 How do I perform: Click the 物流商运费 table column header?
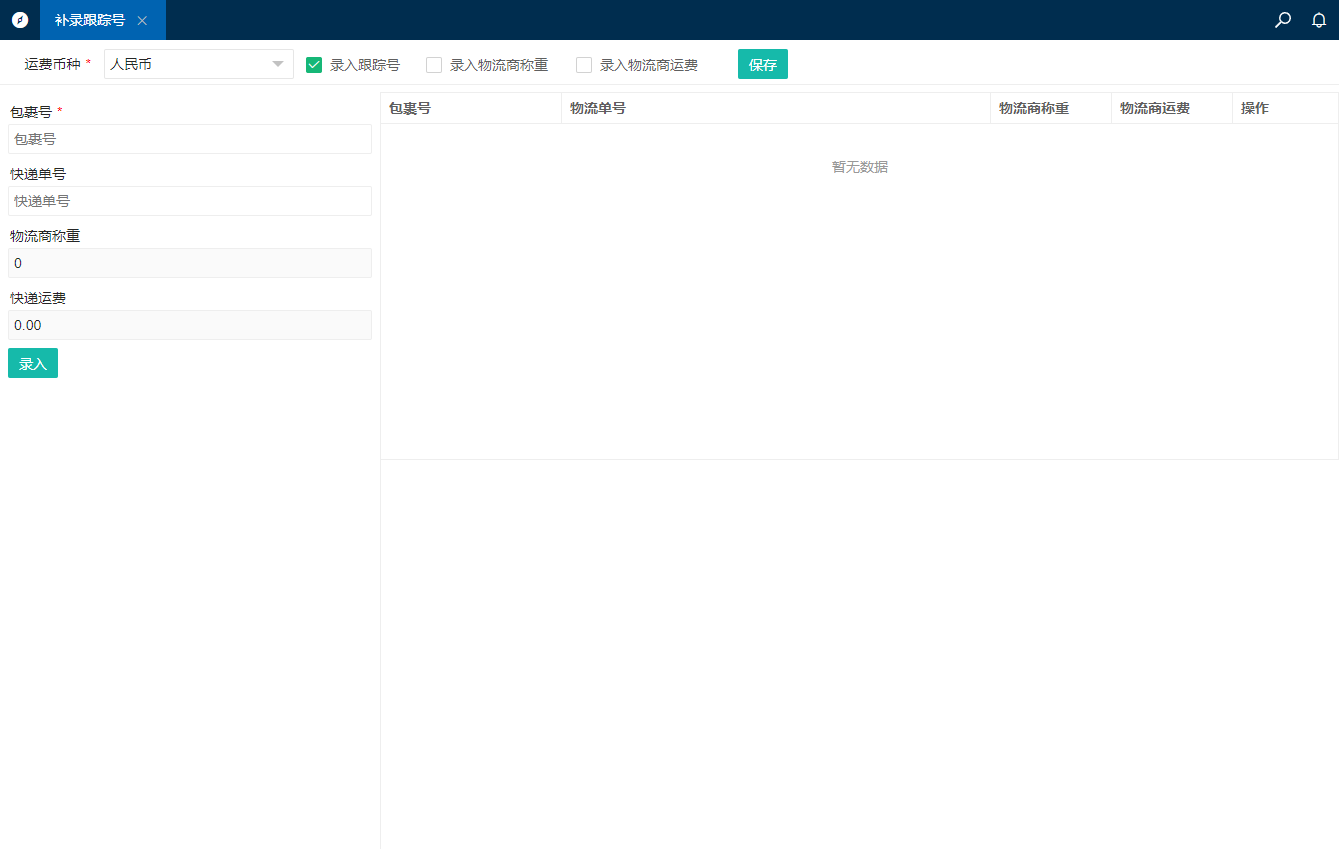pyautogui.click(x=1155, y=108)
